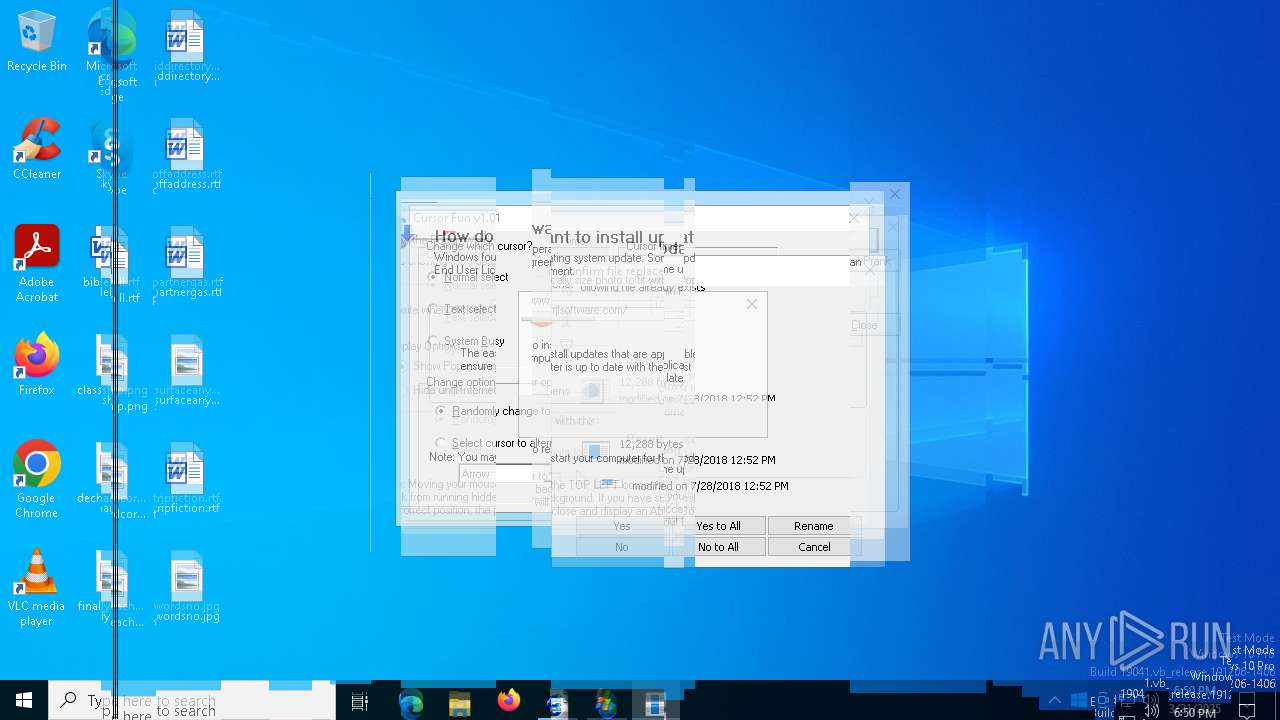Open Microsoft Edge from the taskbar
Image resolution: width=1280 pixels, height=720 pixels.
point(411,703)
